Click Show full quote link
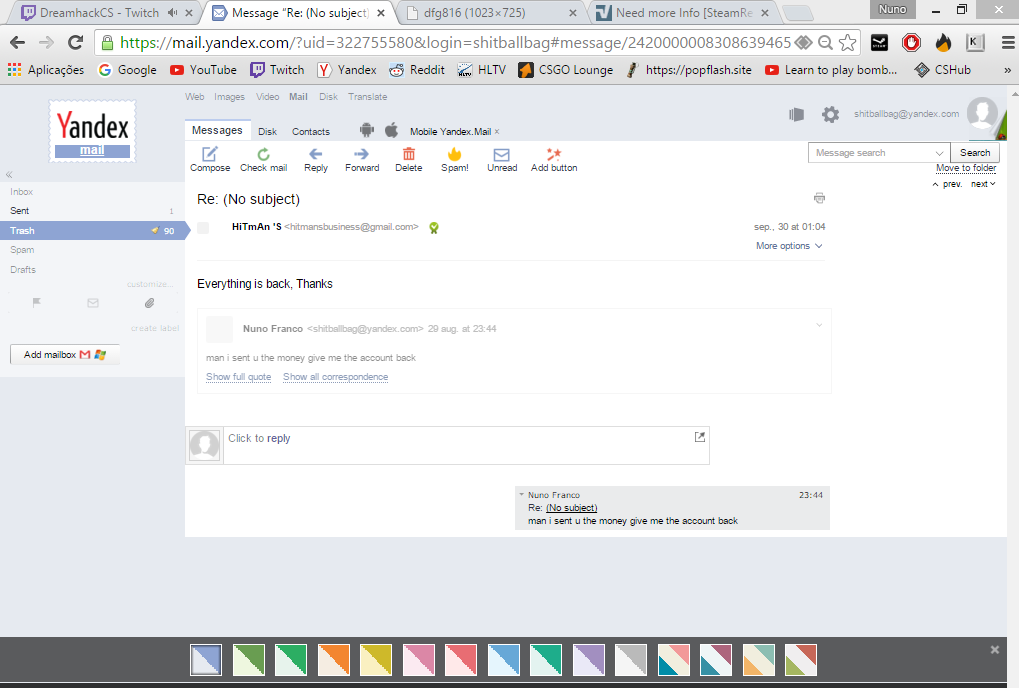1019x688 pixels. (238, 377)
